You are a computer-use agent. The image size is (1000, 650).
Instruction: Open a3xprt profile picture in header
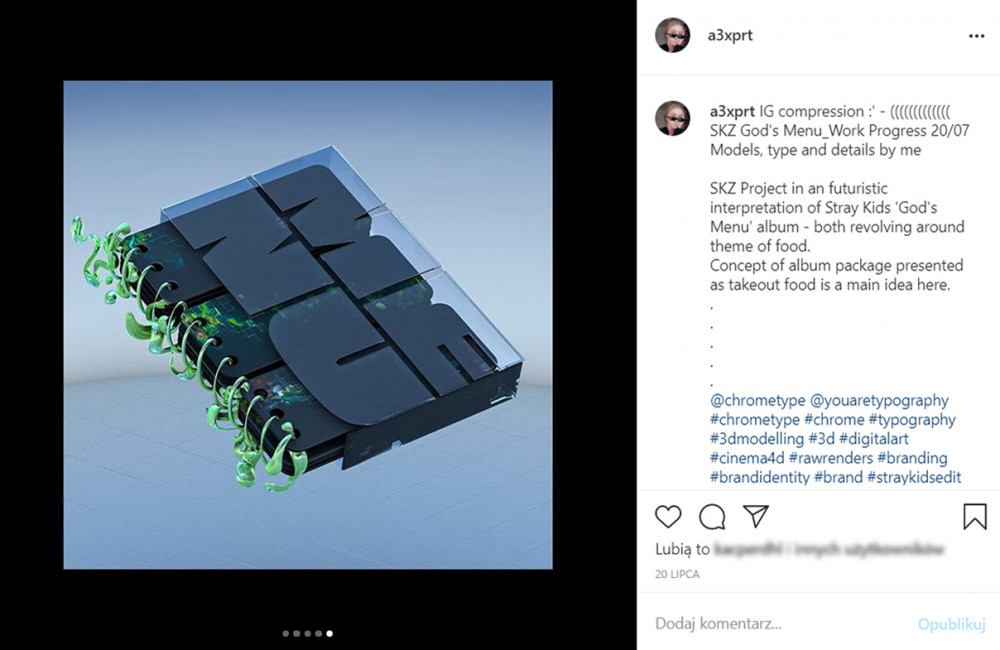click(673, 35)
